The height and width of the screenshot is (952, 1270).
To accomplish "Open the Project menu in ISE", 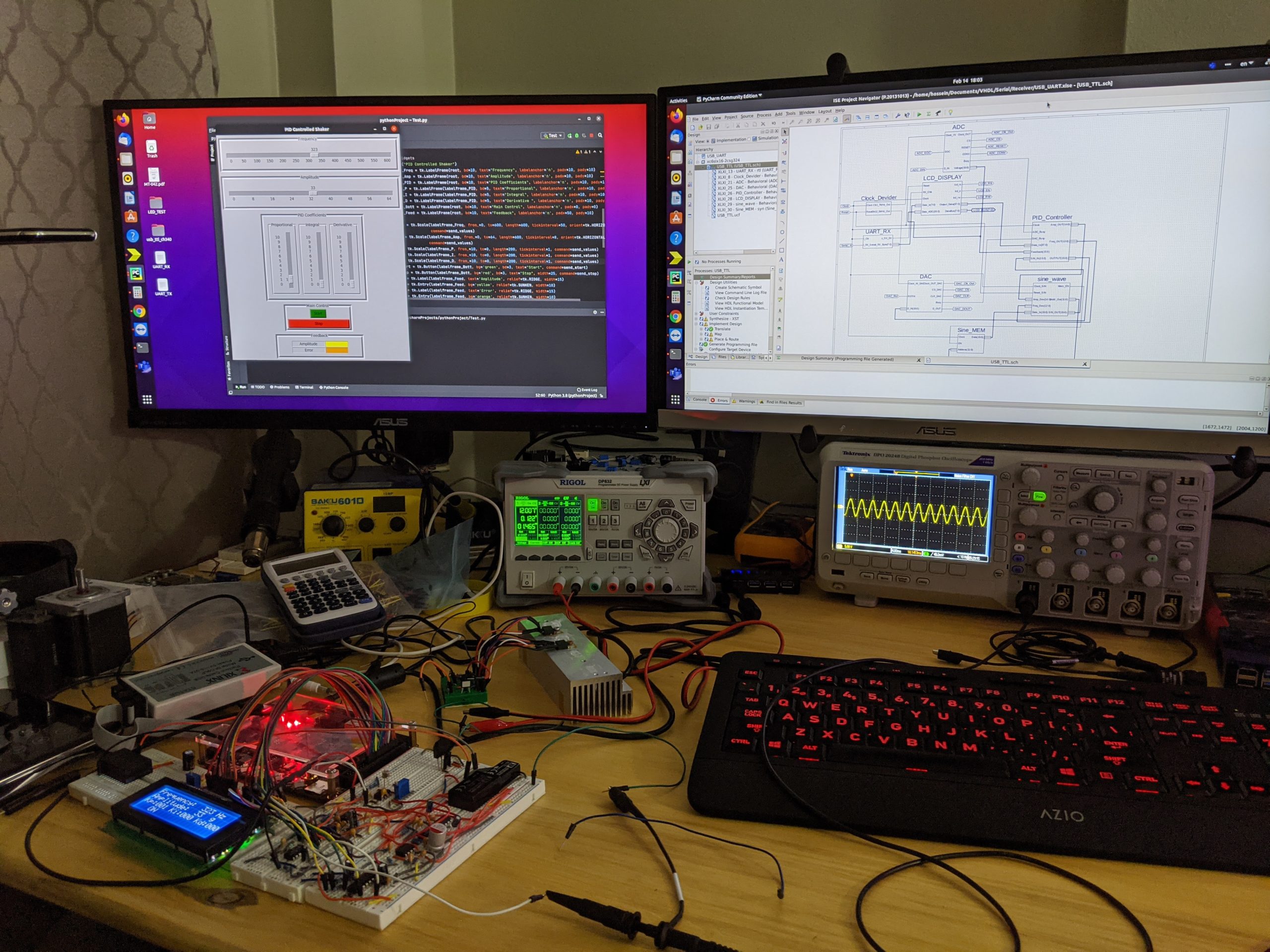I will [x=730, y=117].
